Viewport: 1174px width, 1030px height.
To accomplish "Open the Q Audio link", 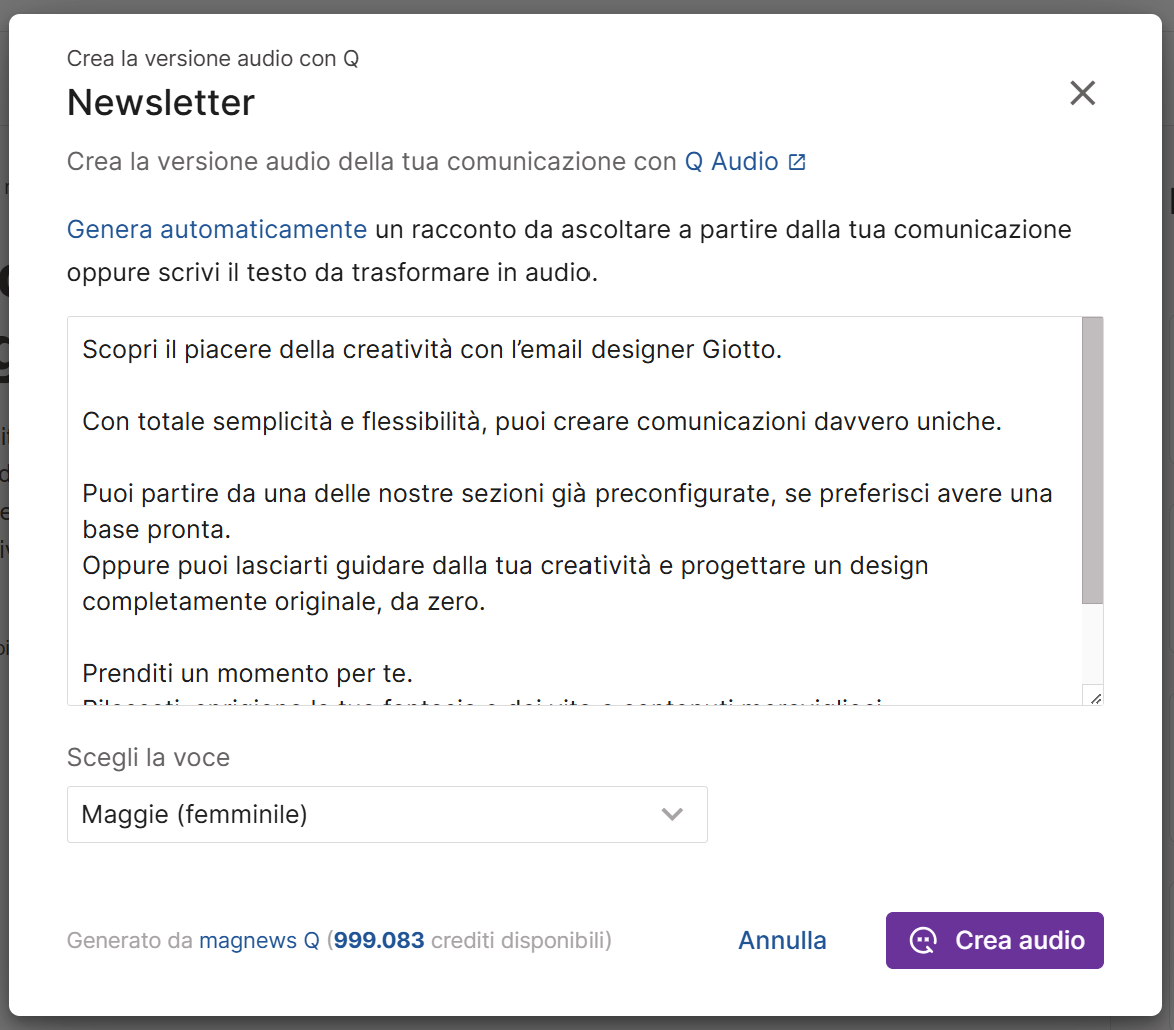I will click(x=731, y=162).
